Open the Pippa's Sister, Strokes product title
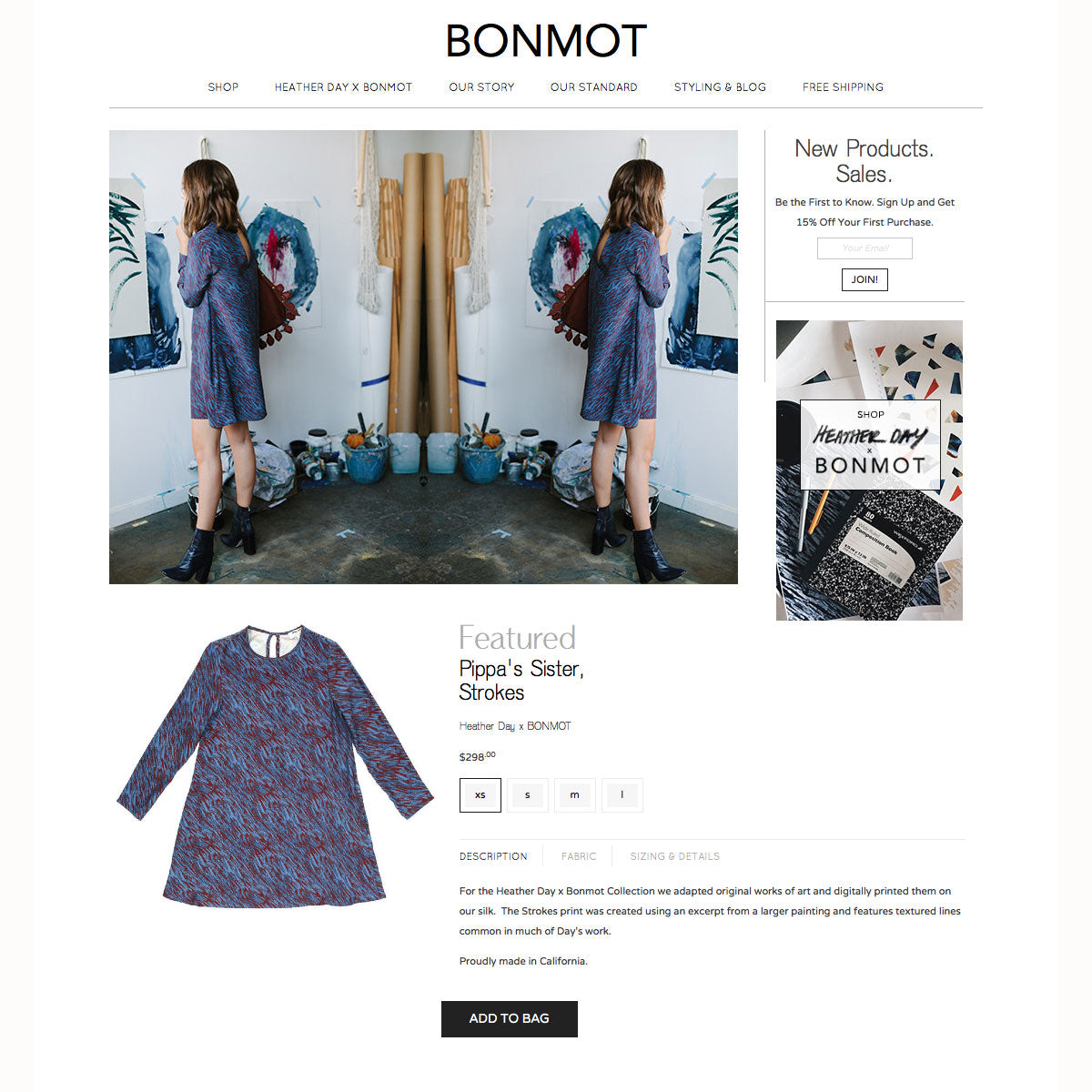The height and width of the screenshot is (1092, 1092). tap(521, 681)
